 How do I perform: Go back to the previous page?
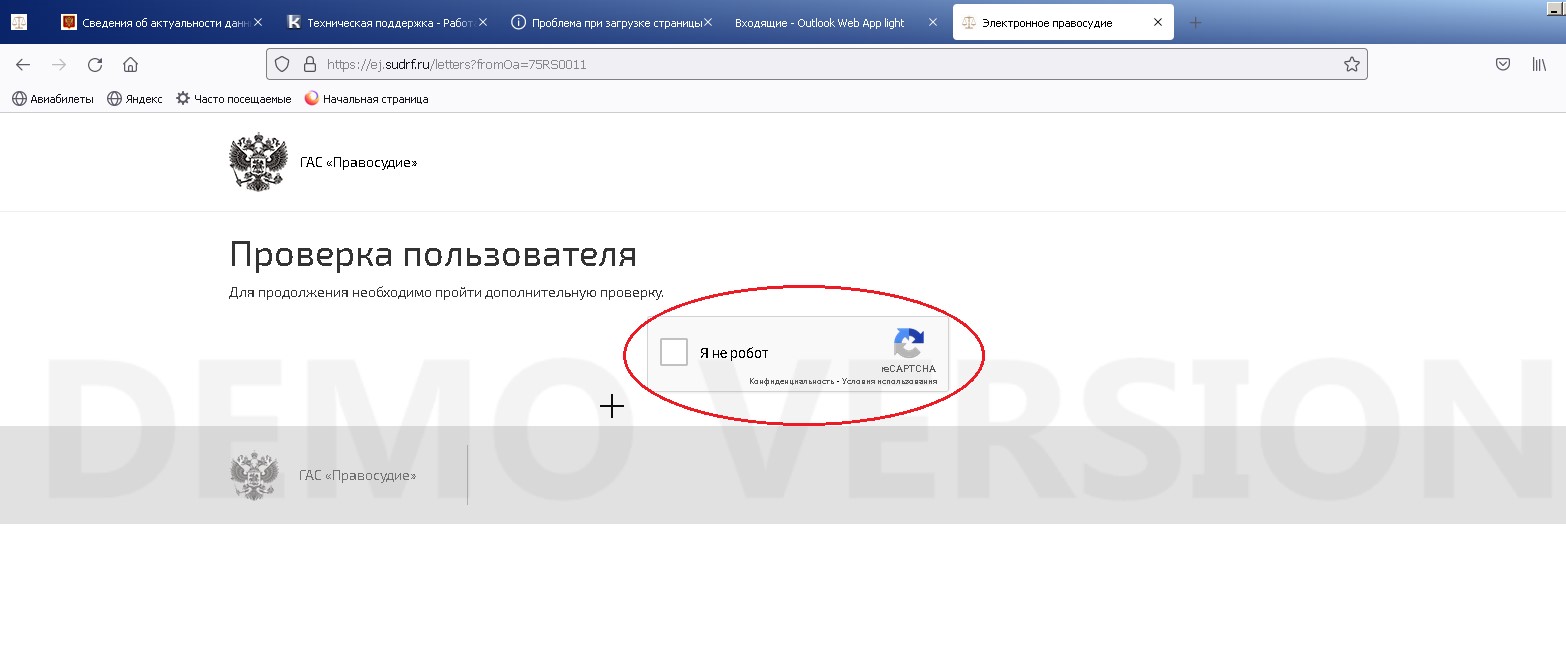coord(23,65)
